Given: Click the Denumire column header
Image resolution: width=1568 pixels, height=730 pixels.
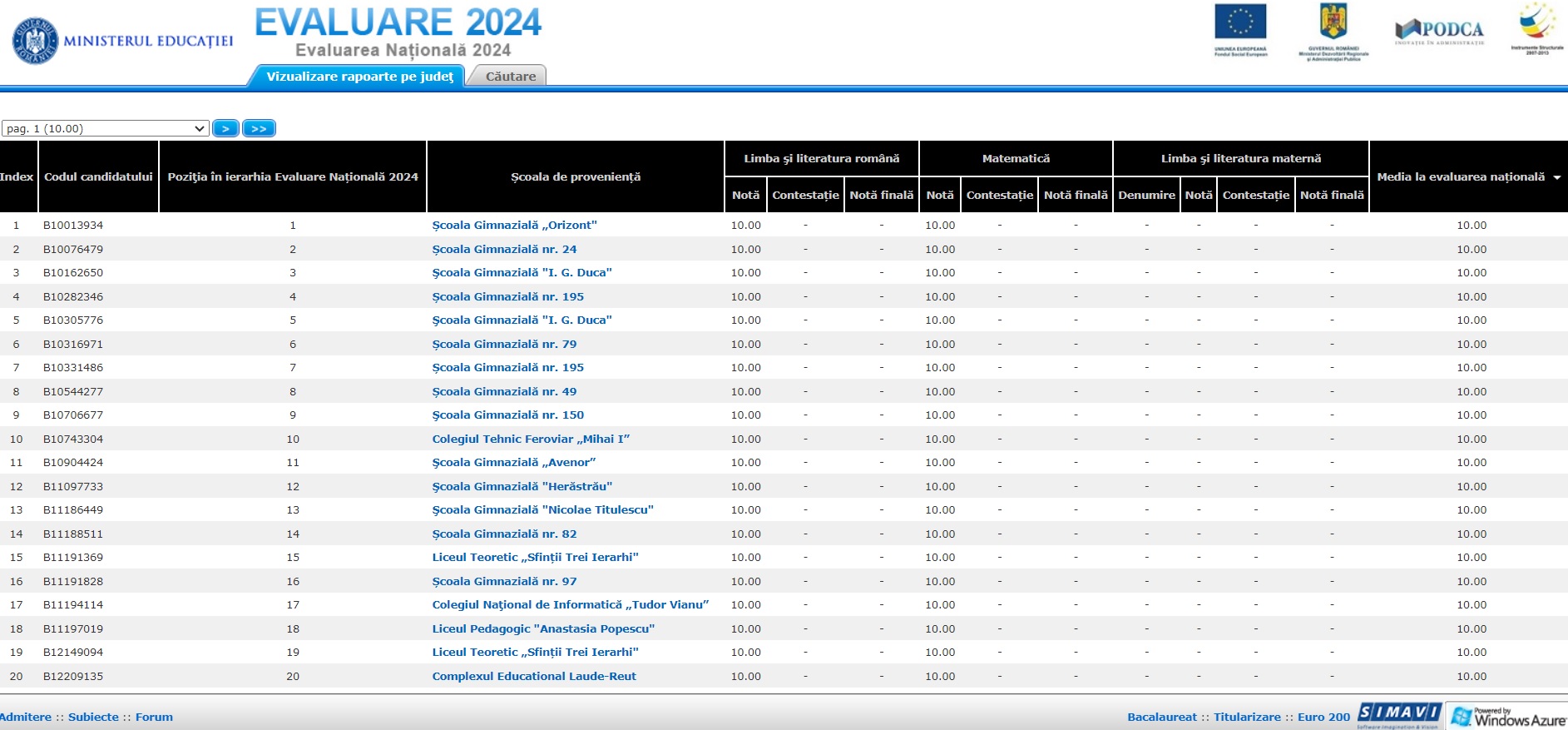Looking at the screenshot, I should tap(1146, 195).
